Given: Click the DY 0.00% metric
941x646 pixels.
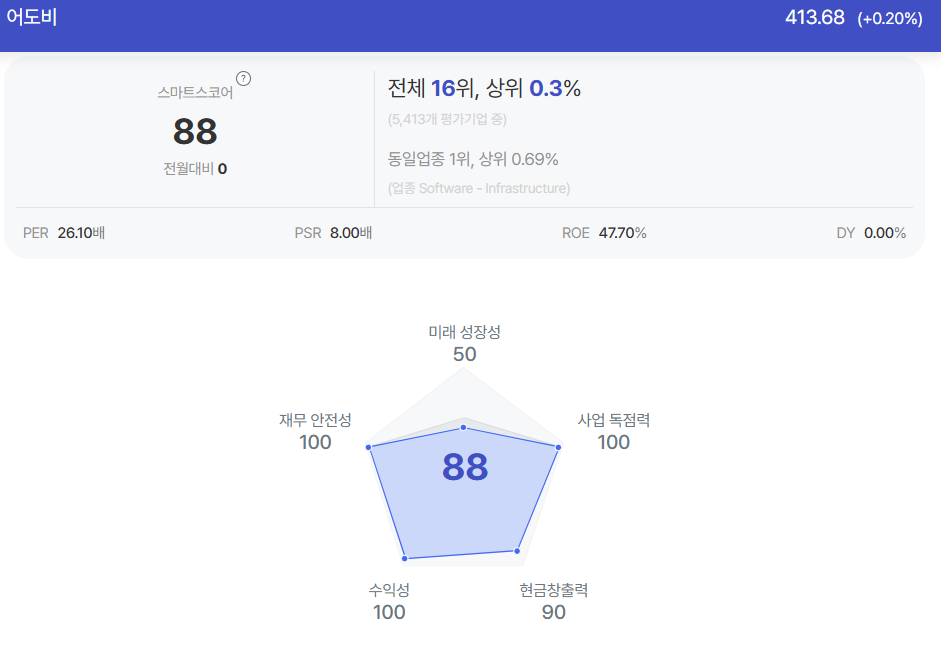Looking at the screenshot, I should (x=871, y=233).
